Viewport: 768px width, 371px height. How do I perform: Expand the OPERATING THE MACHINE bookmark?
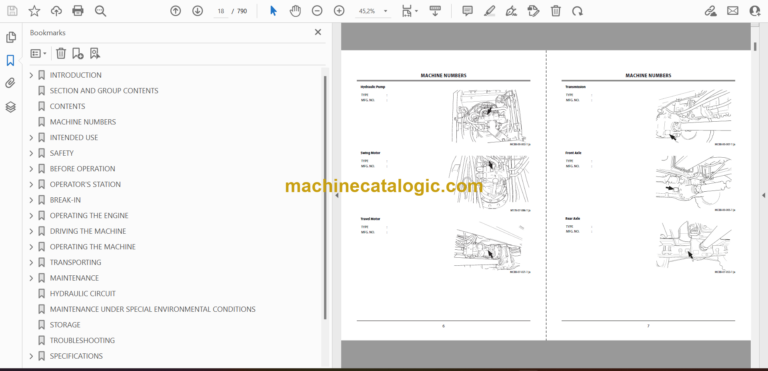[x=31, y=247]
